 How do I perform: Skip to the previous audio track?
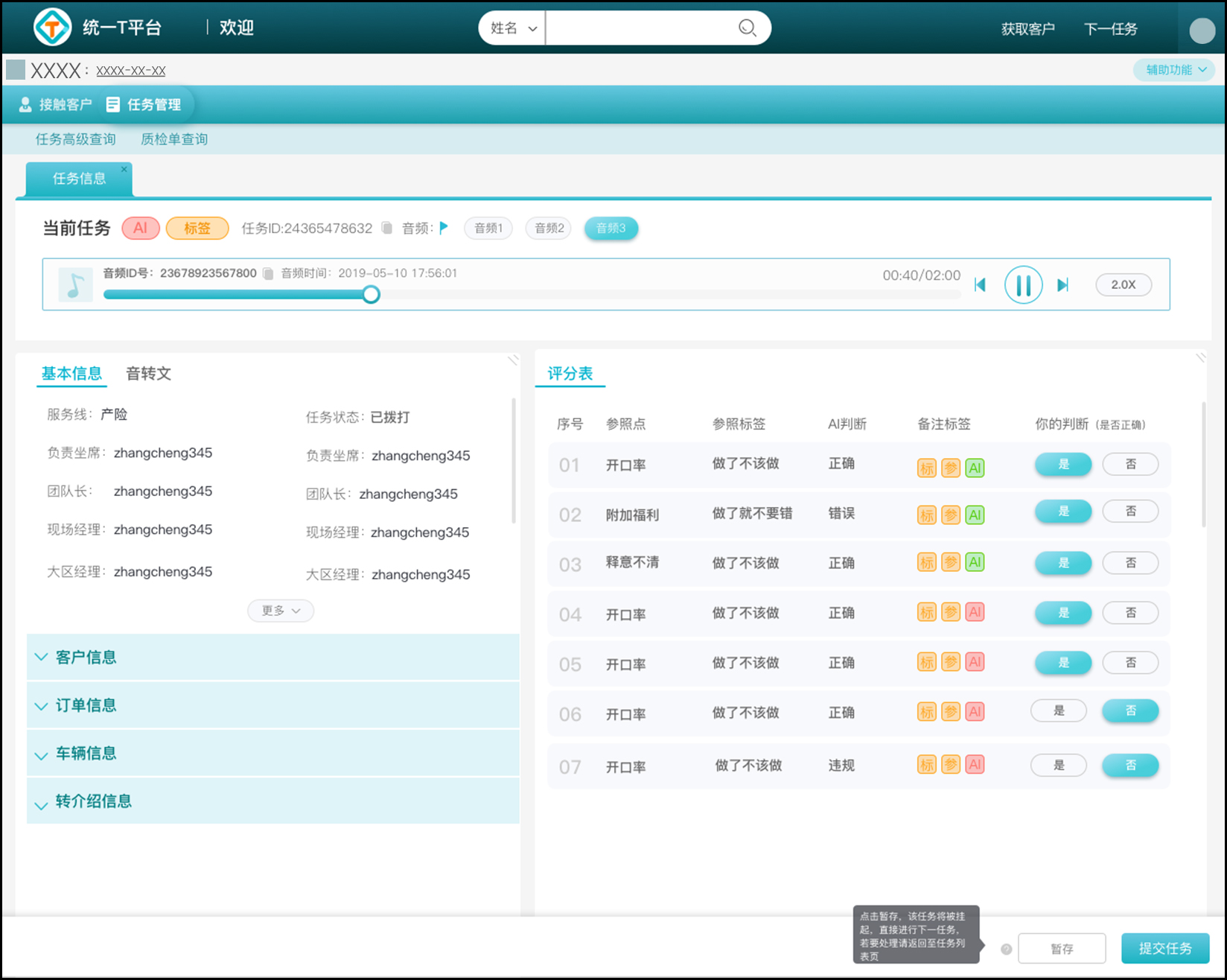click(x=980, y=284)
